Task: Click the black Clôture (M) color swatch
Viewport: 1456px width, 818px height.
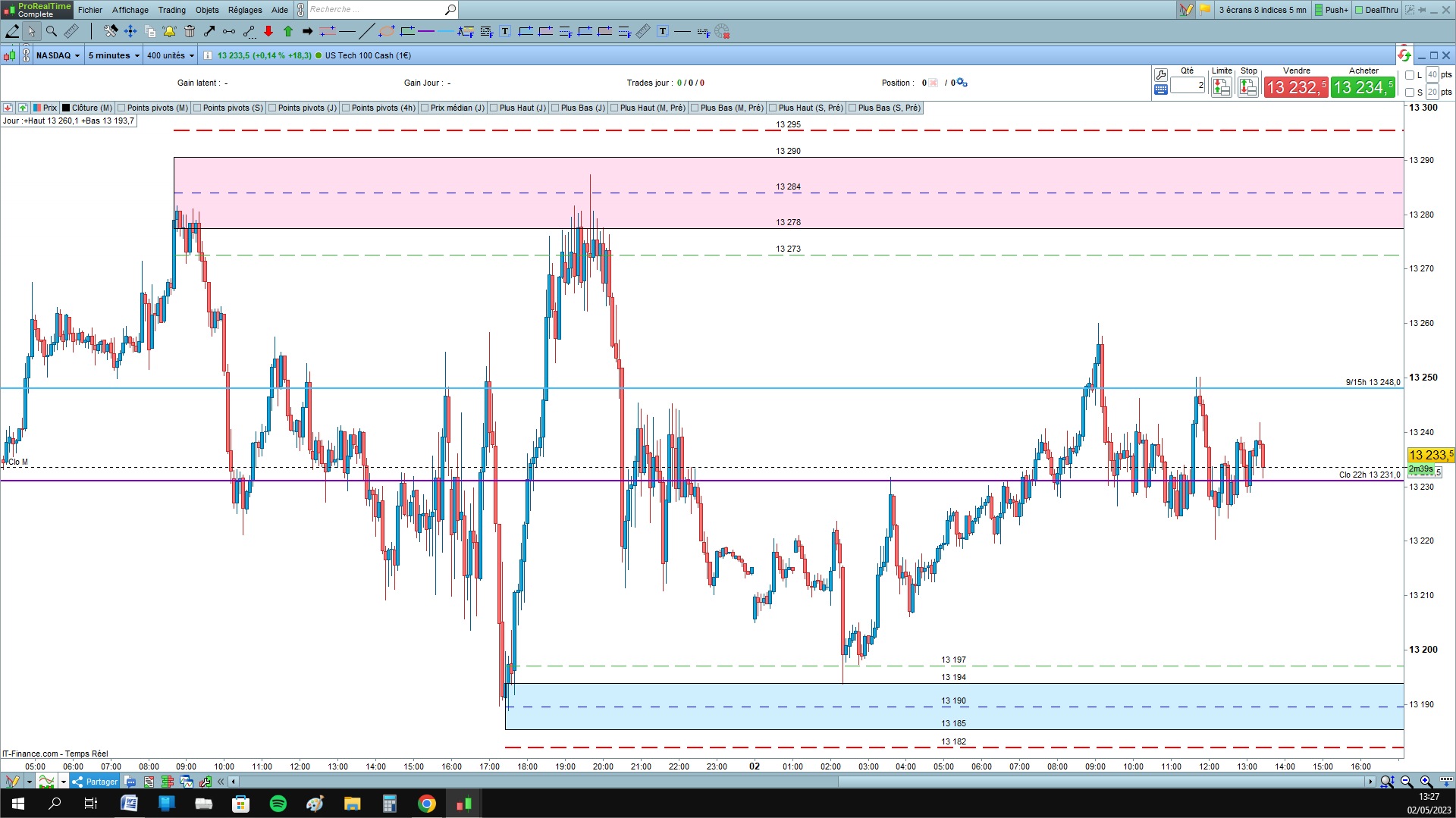Action: 66,108
